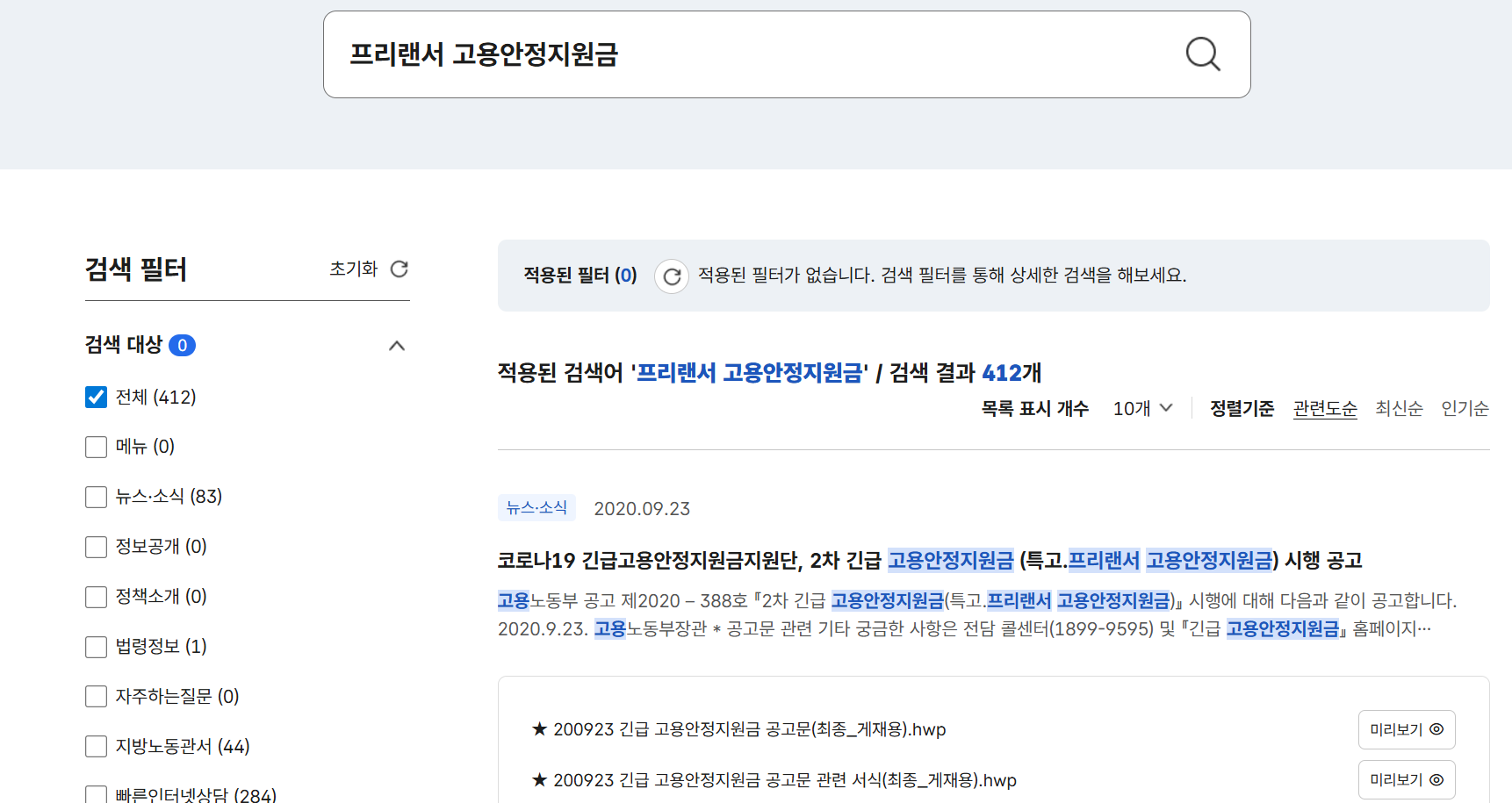This screenshot has width=1512, height=803.
Task: Click 미리보기 for the 공고문(최종_게재용).hwp file
Action: coord(1407,729)
